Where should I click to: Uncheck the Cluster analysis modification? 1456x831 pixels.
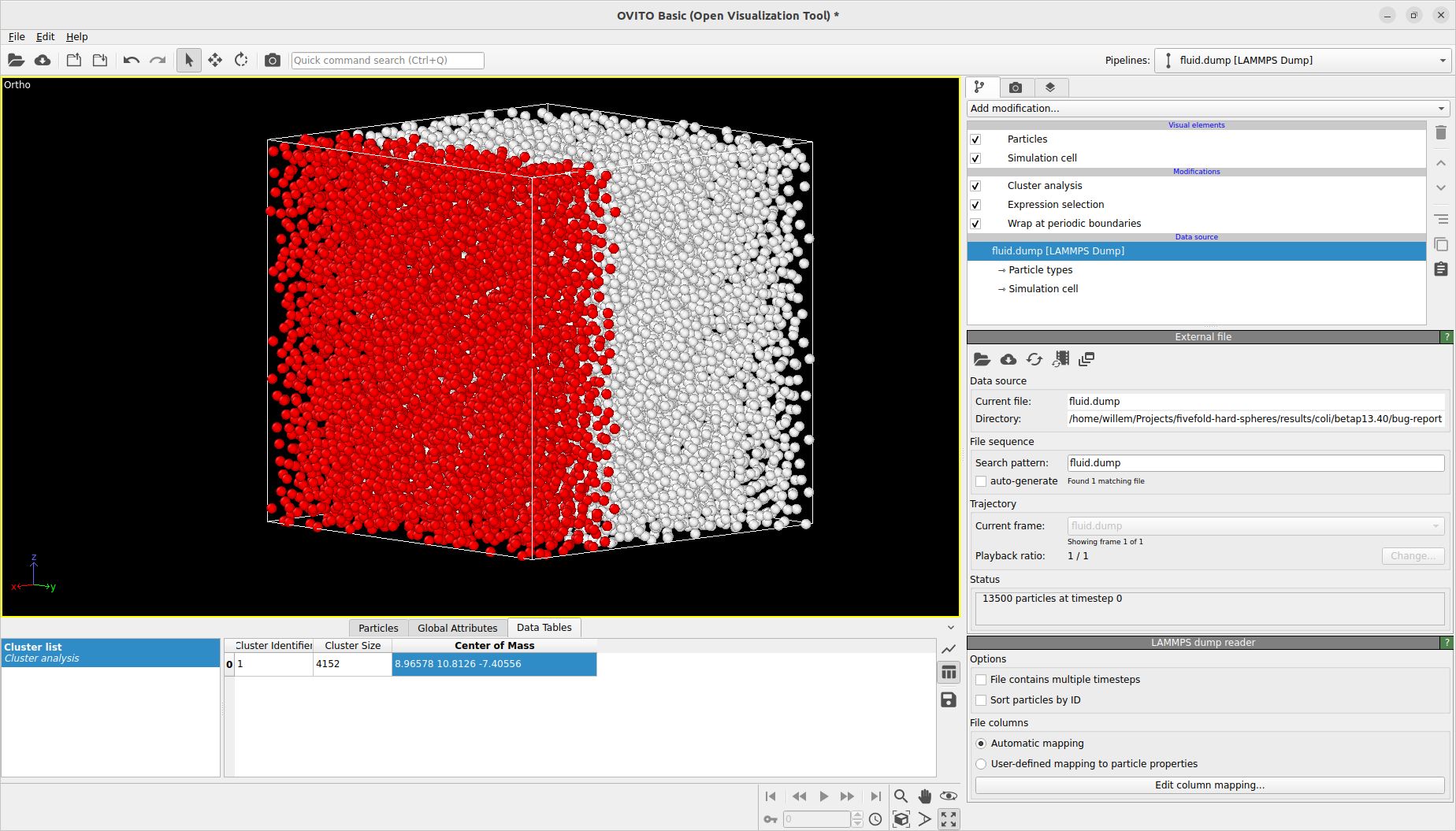point(975,185)
